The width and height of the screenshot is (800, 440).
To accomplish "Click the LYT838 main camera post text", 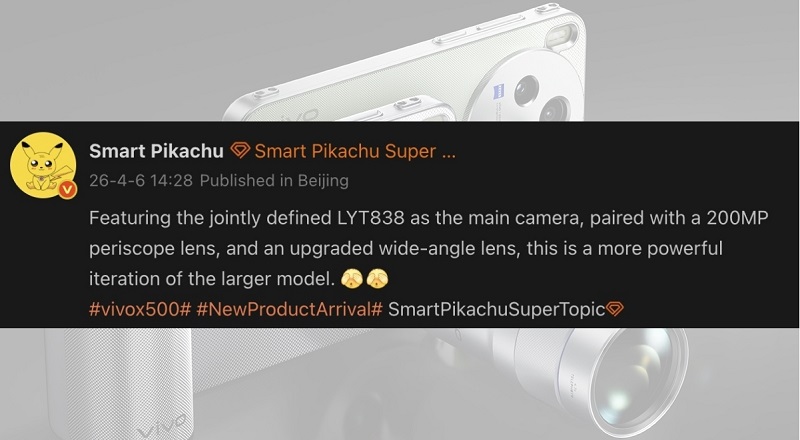I will coord(429,249).
